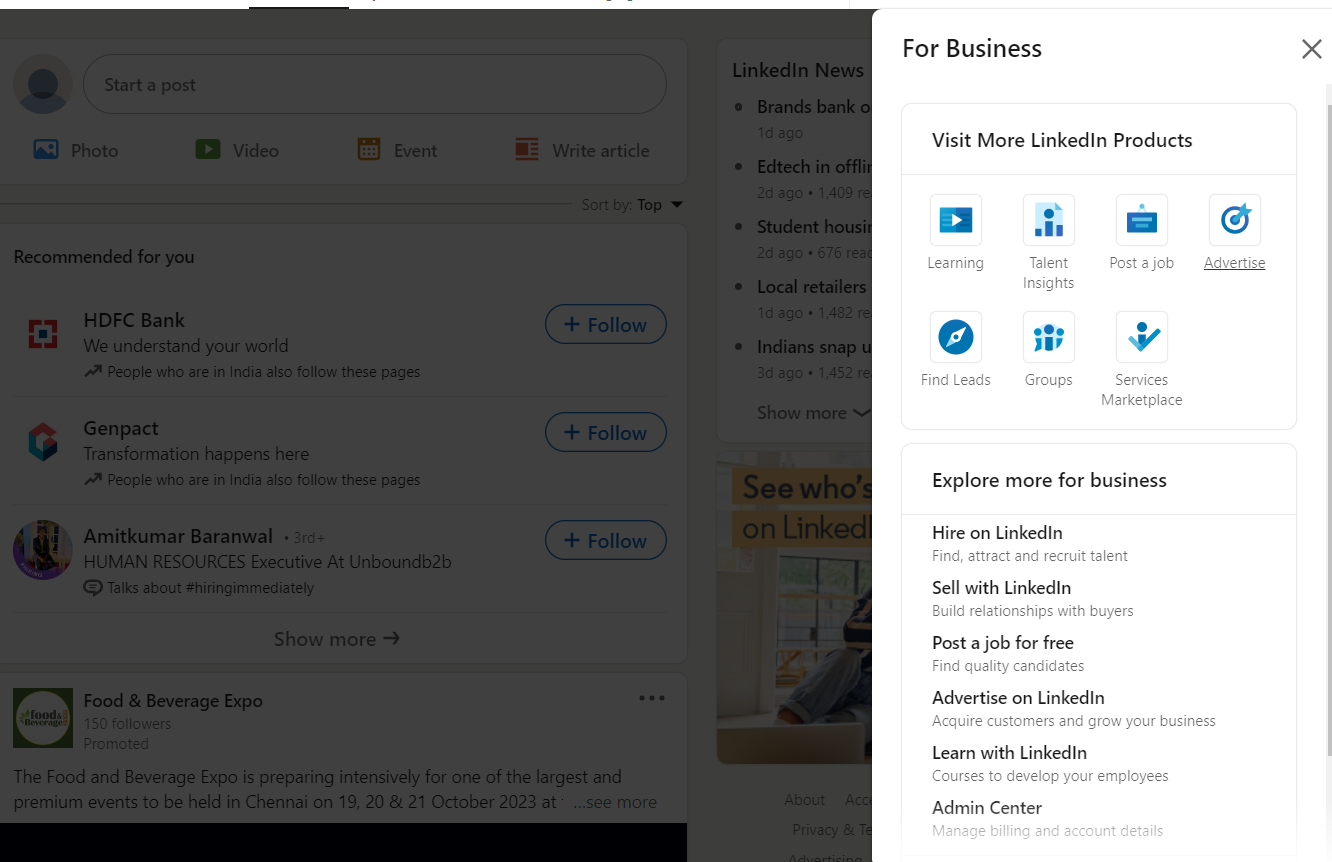Close the For Business panel
Image resolution: width=1332 pixels, height=862 pixels.
click(1311, 49)
